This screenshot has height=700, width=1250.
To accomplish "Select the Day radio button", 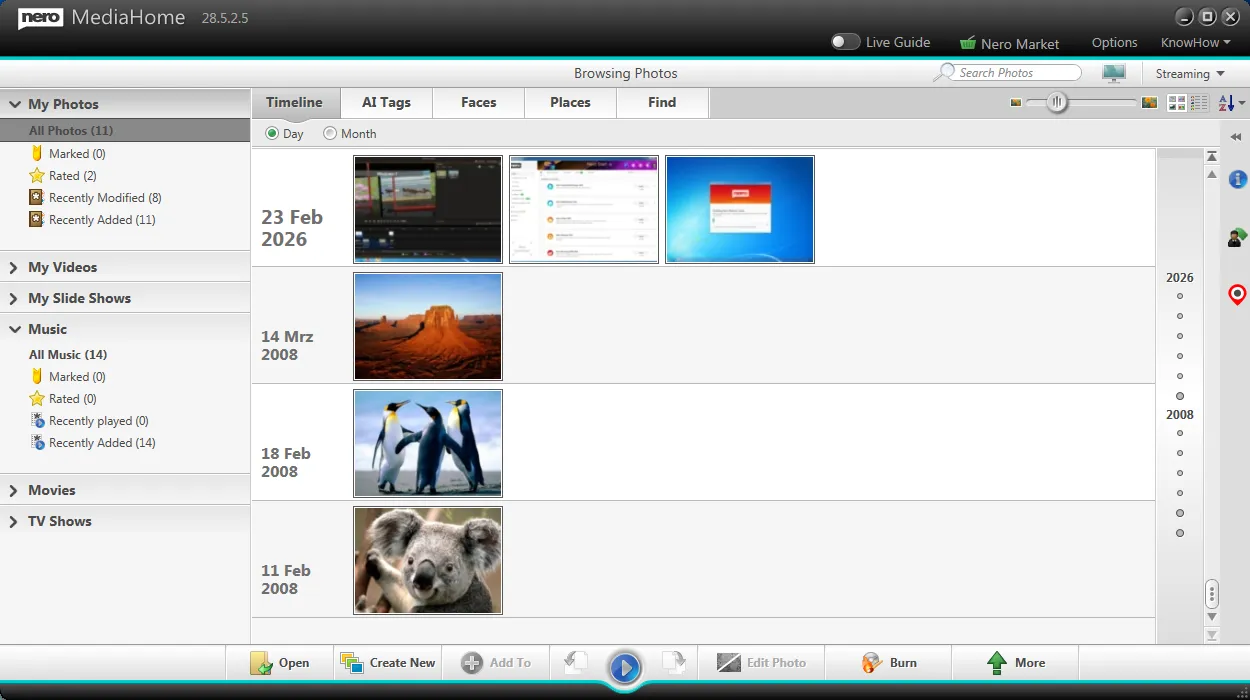I will [271, 133].
